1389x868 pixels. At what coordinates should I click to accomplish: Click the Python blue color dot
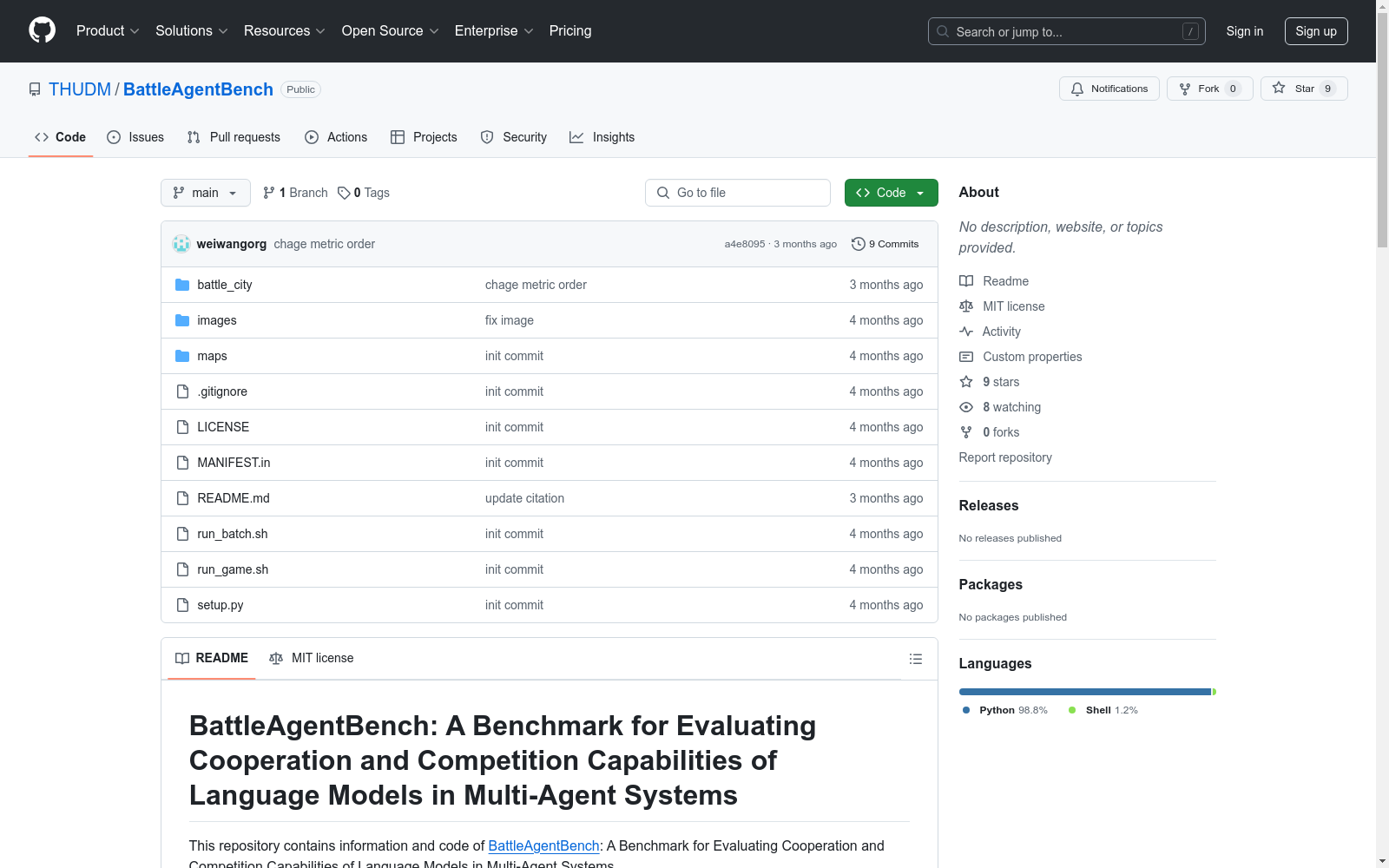click(966, 710)
